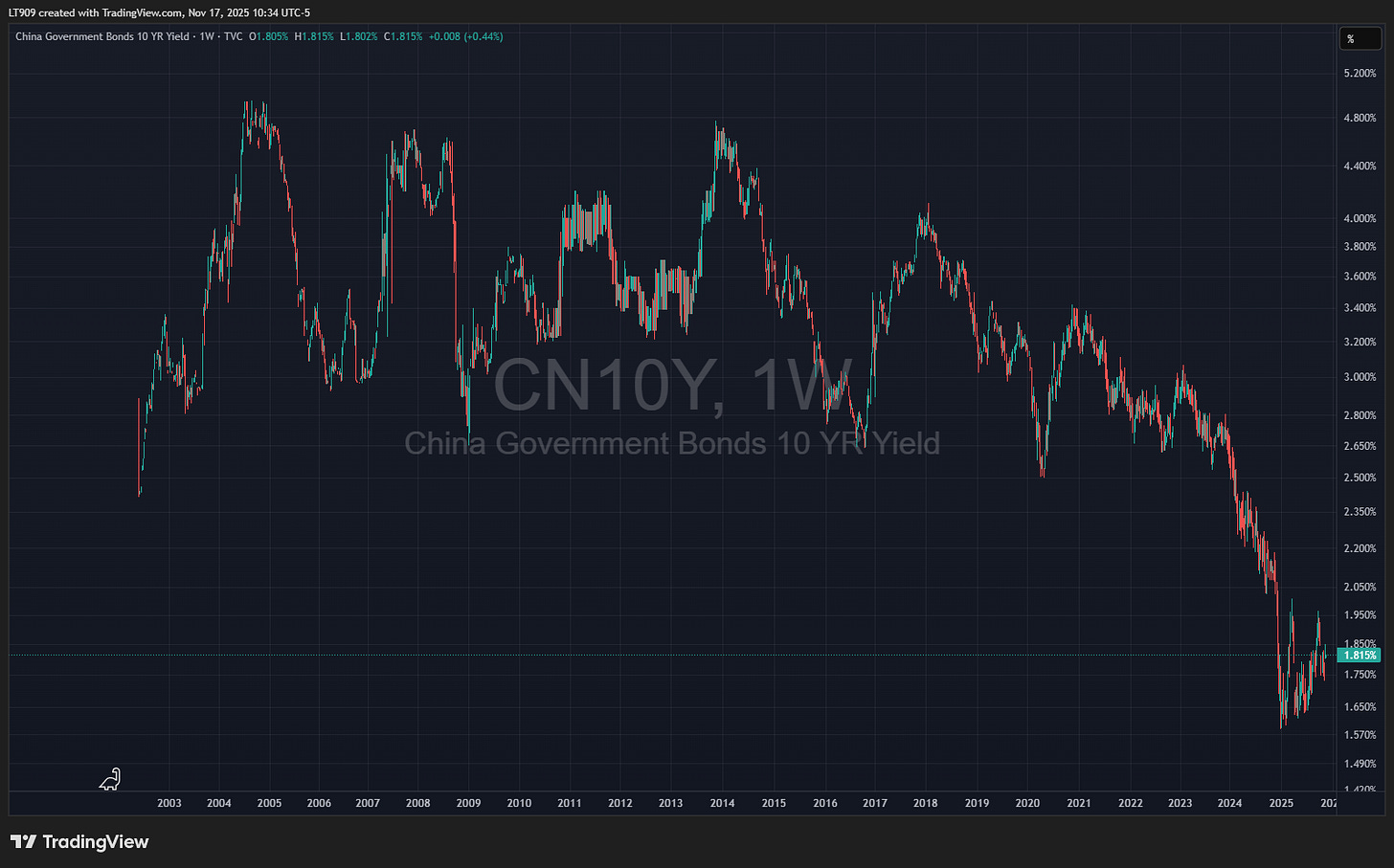Click the change value +0.008 (+0.44%)
1394x868 pixels.
click(x=465, y=36)
